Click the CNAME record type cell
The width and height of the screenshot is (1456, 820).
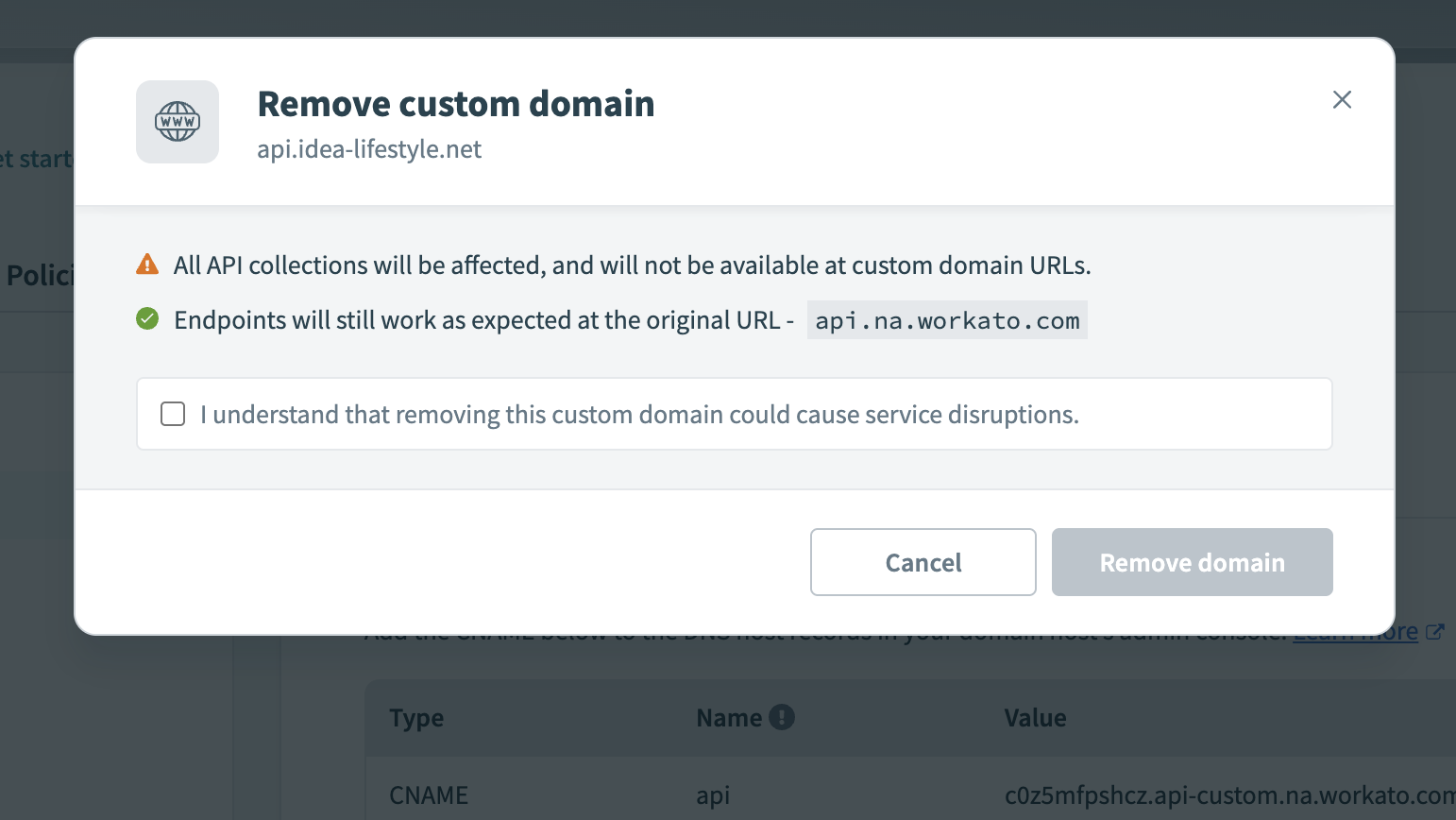(x=429, y=794)
